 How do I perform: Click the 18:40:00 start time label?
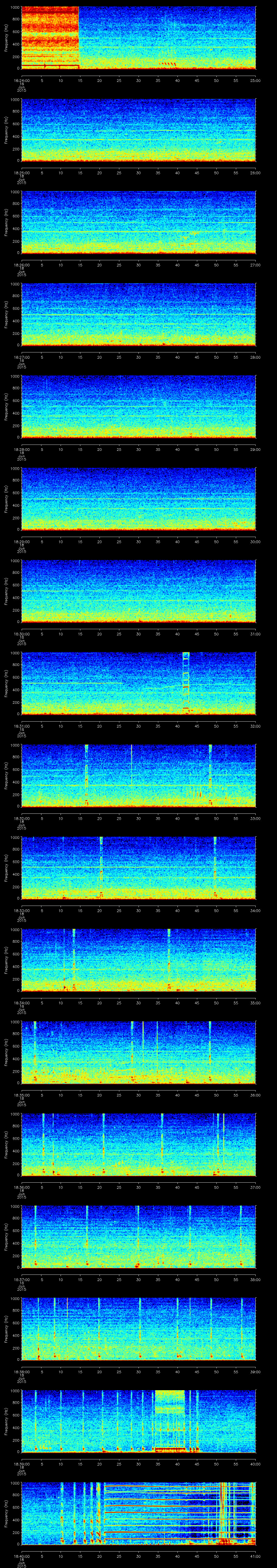tap(21, 1556)
